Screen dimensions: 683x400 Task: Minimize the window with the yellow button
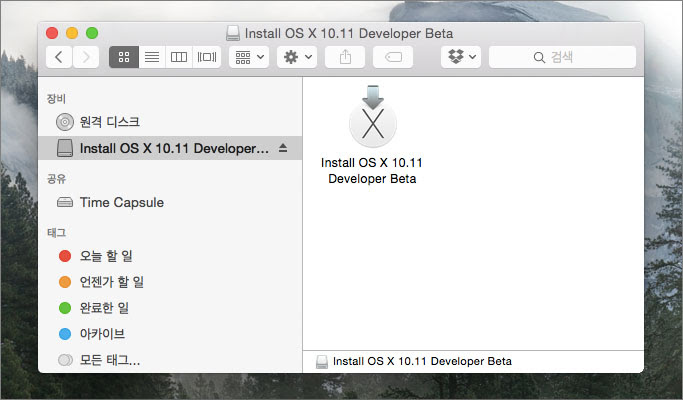[72, 33]
